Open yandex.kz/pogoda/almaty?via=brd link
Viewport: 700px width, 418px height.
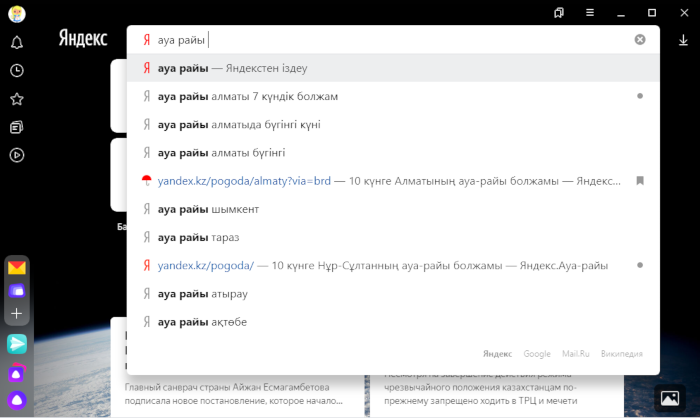[244, 181]
